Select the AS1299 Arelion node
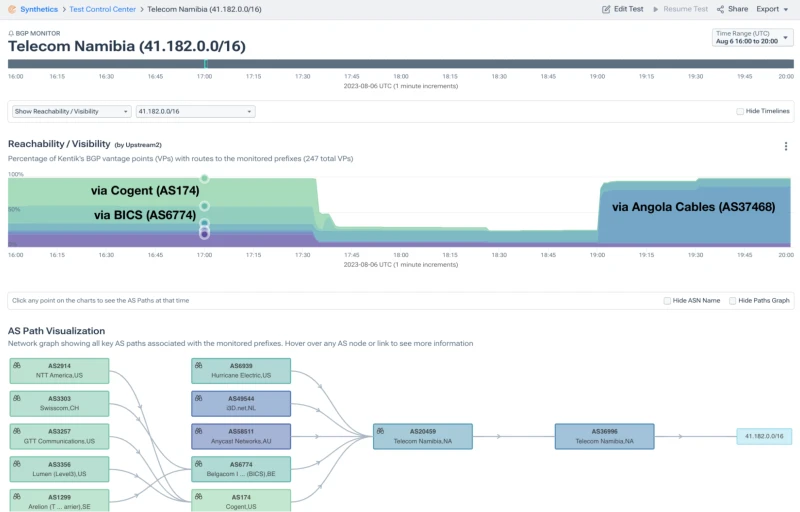Screen dimensions: 800x512 point(59,501)
